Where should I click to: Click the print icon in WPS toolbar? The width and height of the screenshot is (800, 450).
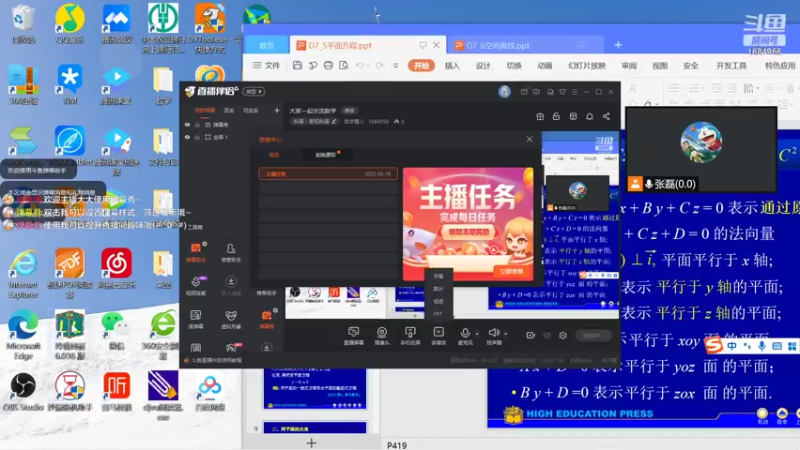click(x=328, y=65)
